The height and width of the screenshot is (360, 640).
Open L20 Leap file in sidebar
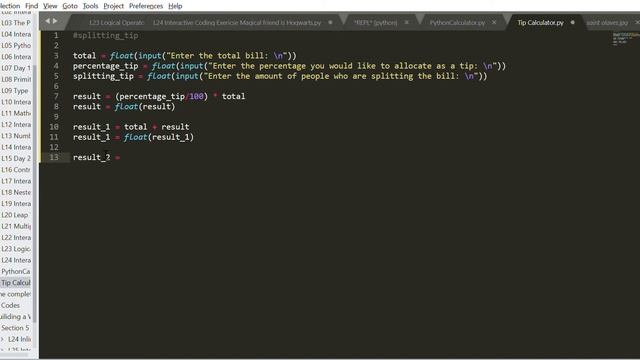pos(16,215)
